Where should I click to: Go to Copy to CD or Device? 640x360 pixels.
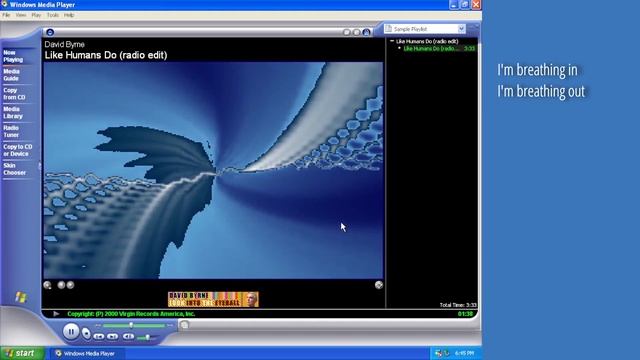coord(18,150)
